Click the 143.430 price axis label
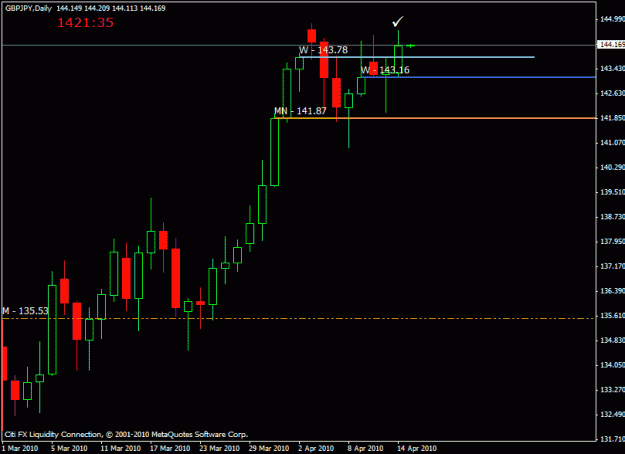This screenshot has height=454, width=625. point(612,69)
